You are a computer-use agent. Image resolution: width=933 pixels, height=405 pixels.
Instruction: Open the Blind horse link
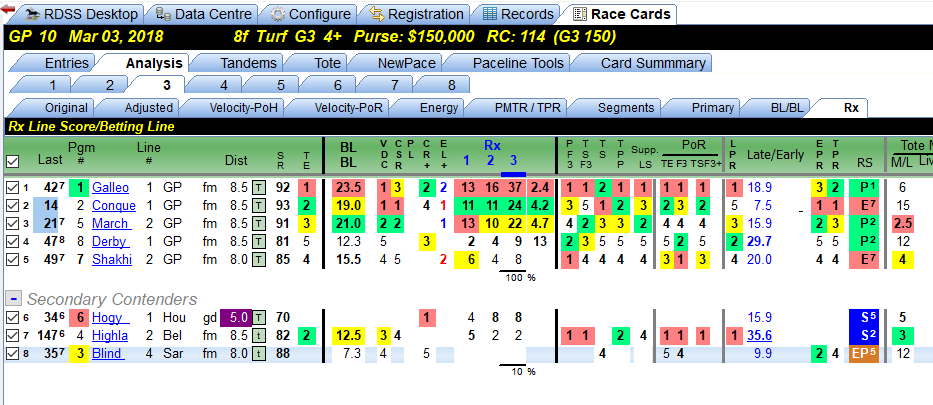click(108, 354)
